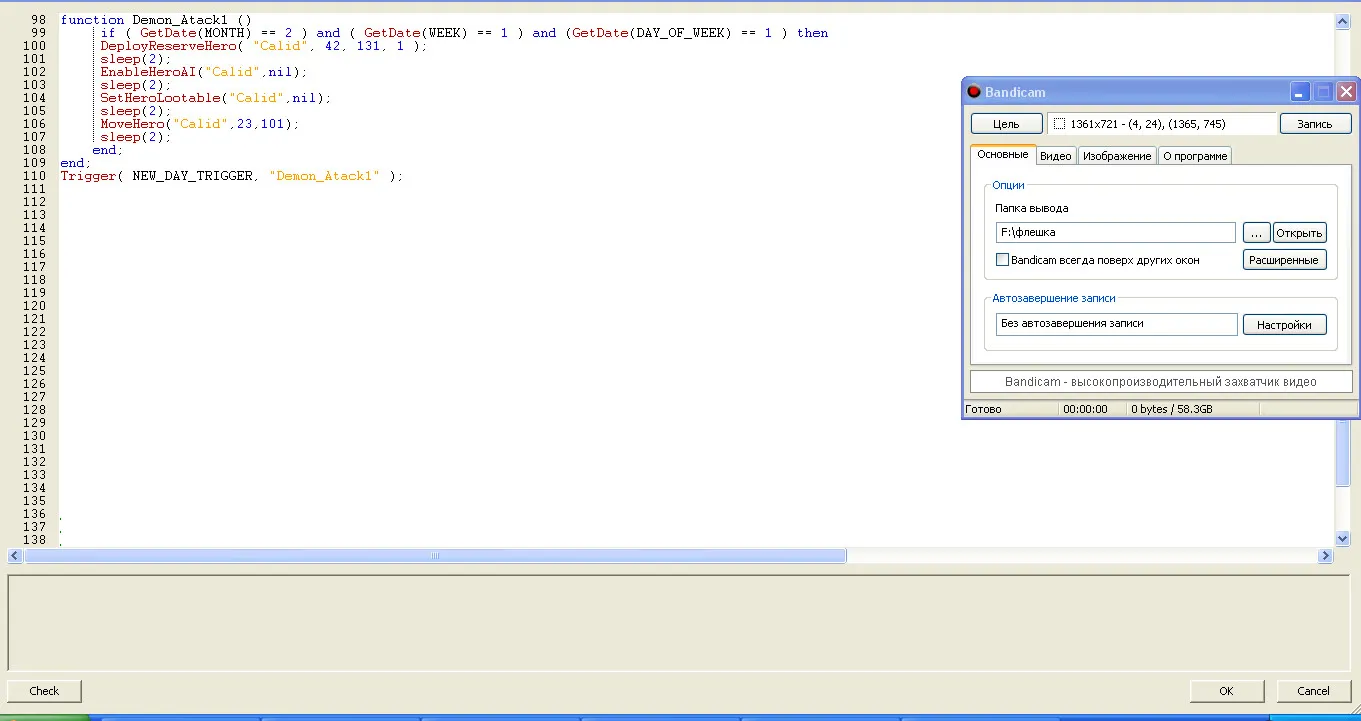Image resolution: width=1361 pixels, height=721 pixels.
Task: Click the DeployReserveHero code line
Action: pos(264,46)
